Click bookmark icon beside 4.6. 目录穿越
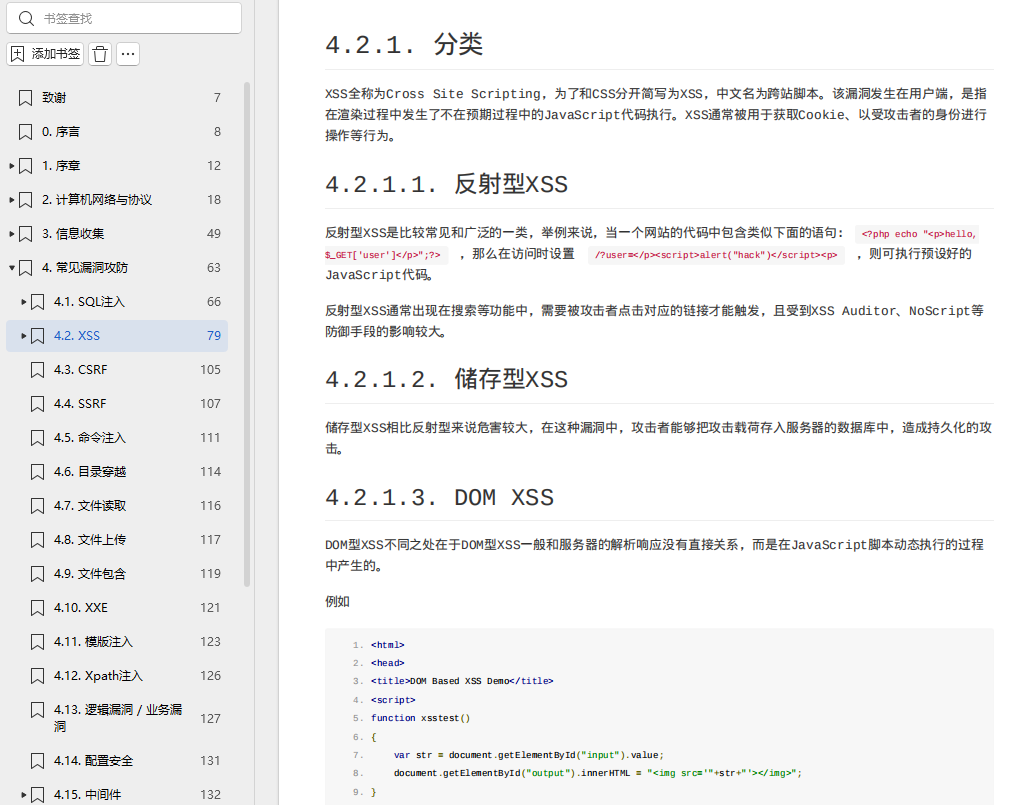 point(37,472)
